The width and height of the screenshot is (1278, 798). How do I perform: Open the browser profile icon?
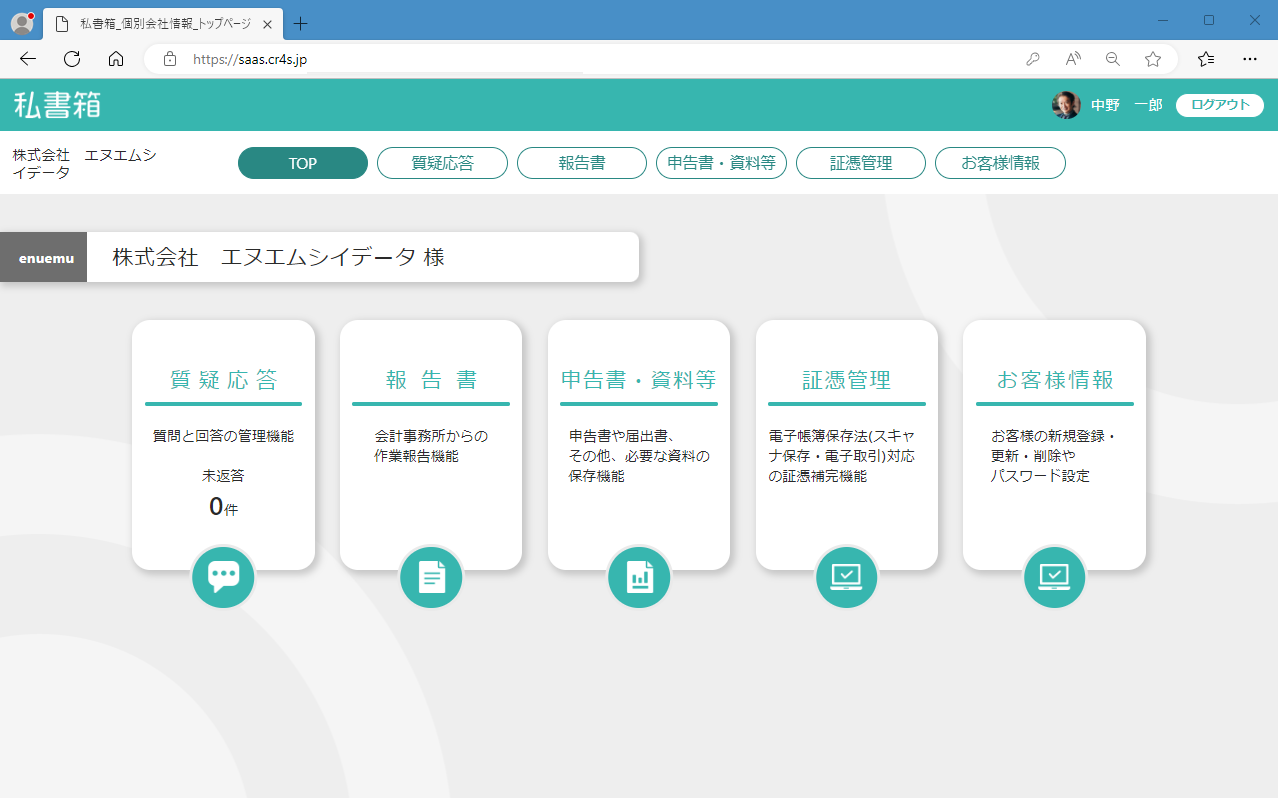coord(21,23)
